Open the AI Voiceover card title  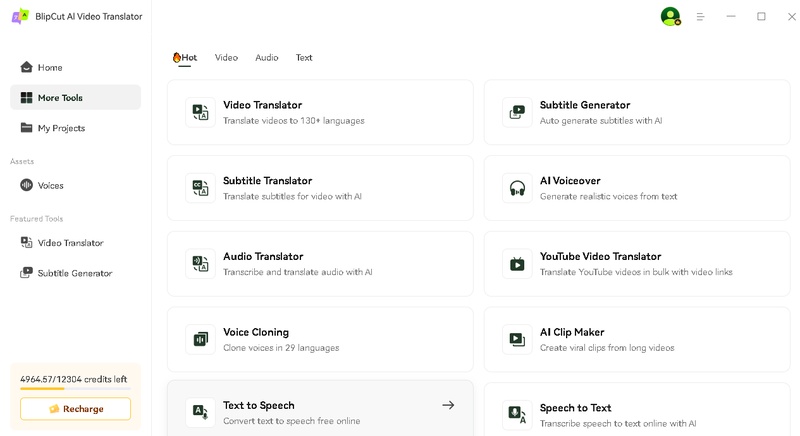coord(570,181)
